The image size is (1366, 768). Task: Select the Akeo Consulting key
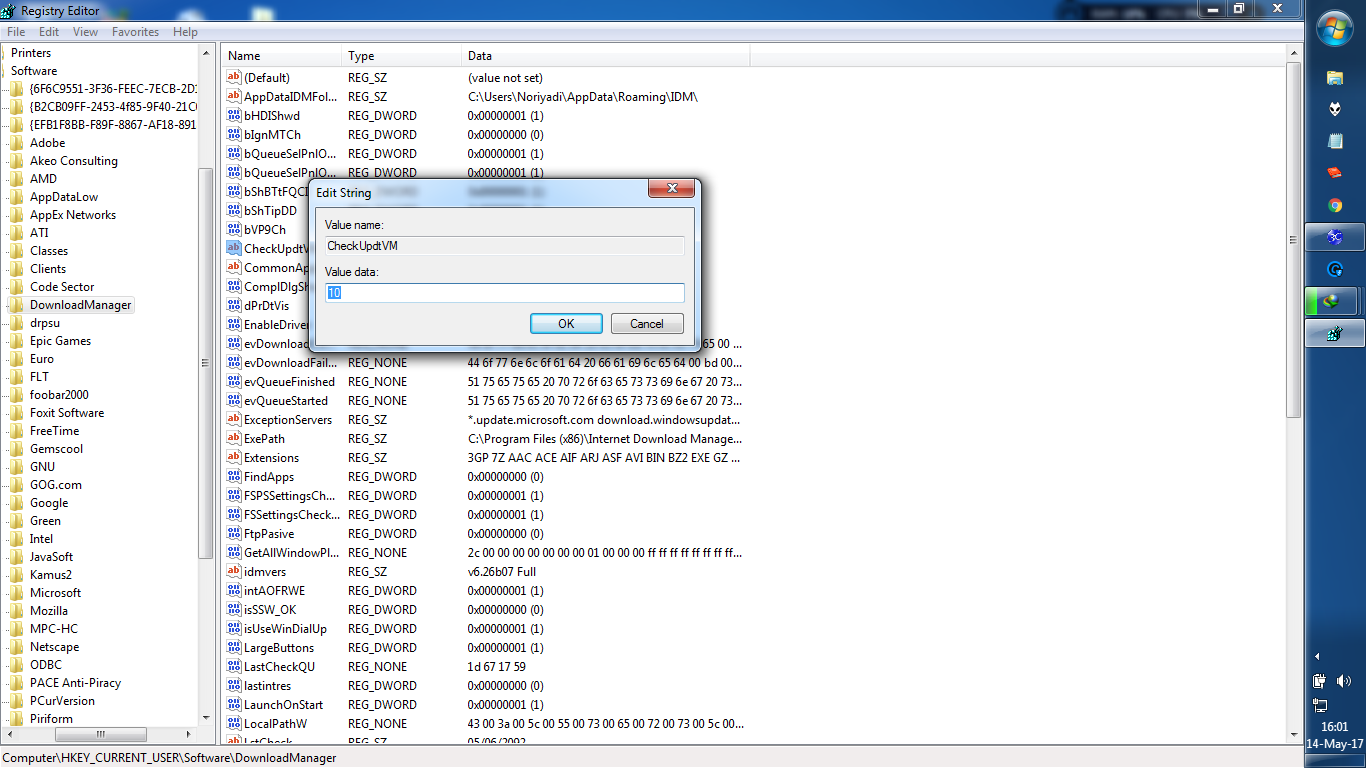pyautogui.click(x=74, y=161)
